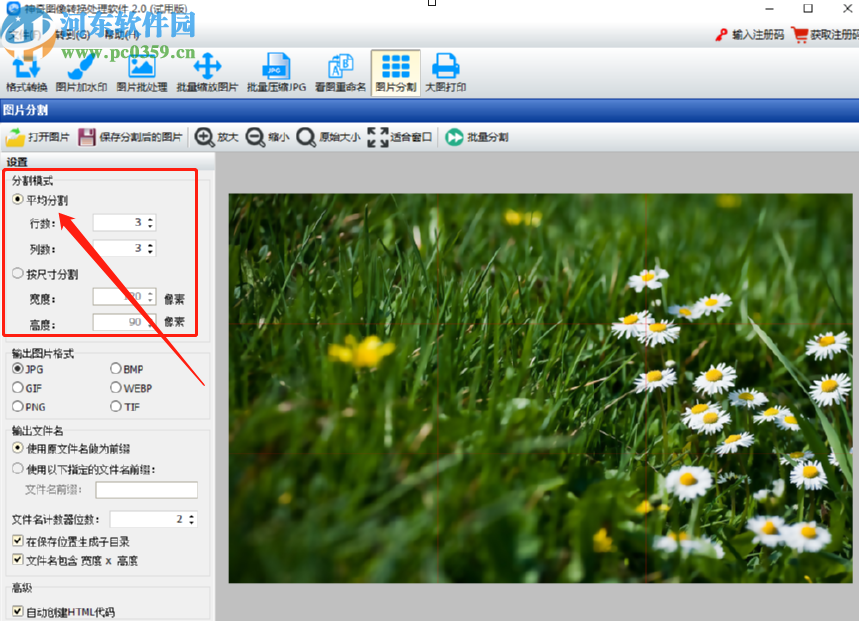Toggle 在保存位置生成子目录 checkbox
The image size is (859, 621).
tap(18, 541)
